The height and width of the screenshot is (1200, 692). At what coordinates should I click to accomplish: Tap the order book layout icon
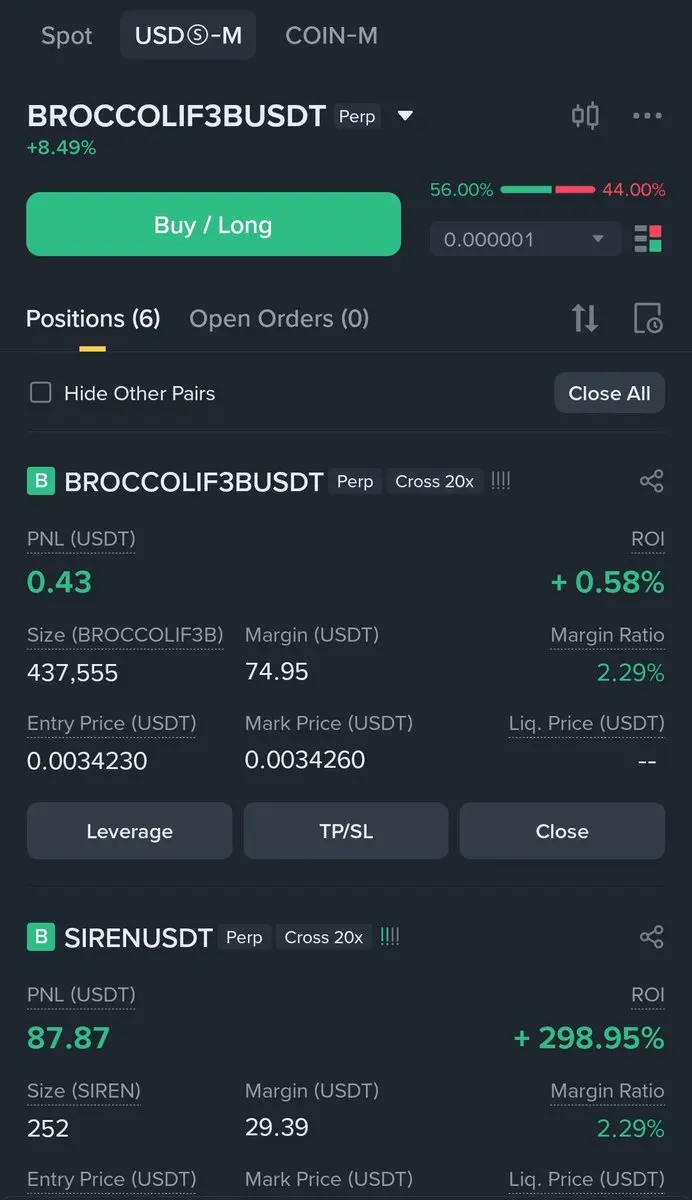tap(648, 239)
